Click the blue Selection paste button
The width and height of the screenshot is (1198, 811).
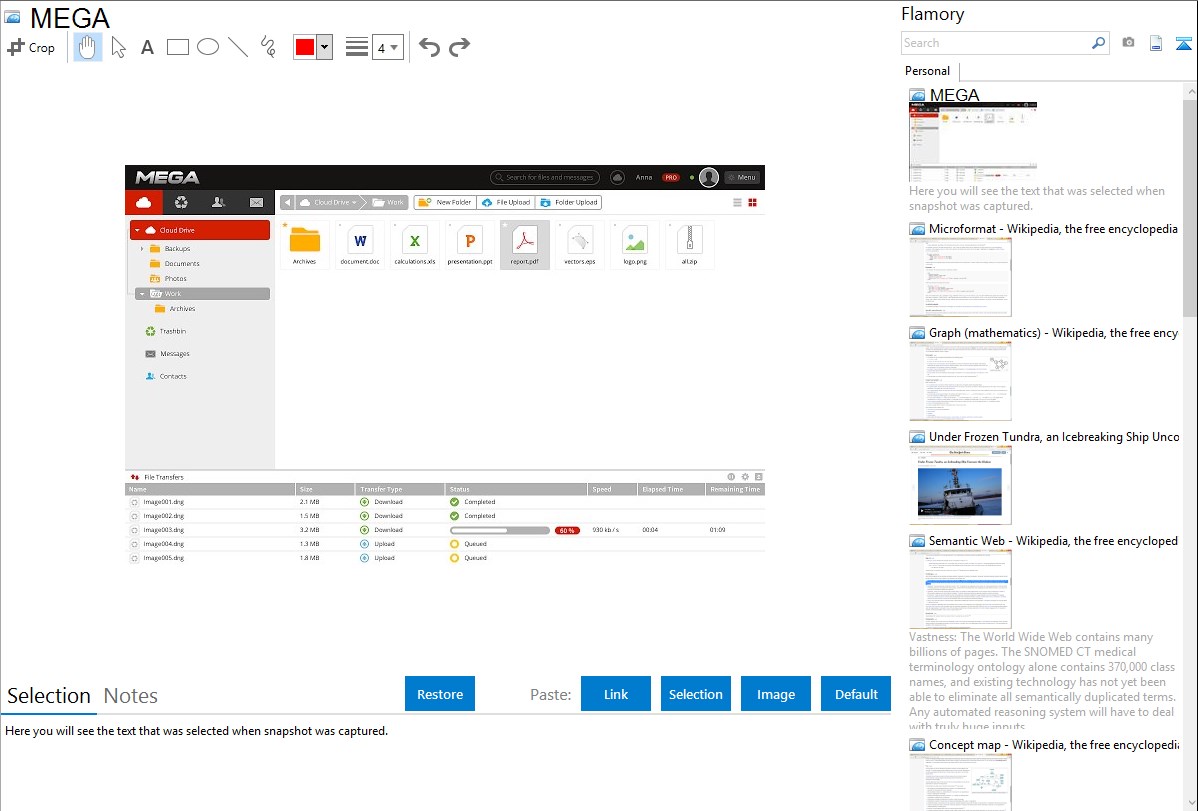696,694
